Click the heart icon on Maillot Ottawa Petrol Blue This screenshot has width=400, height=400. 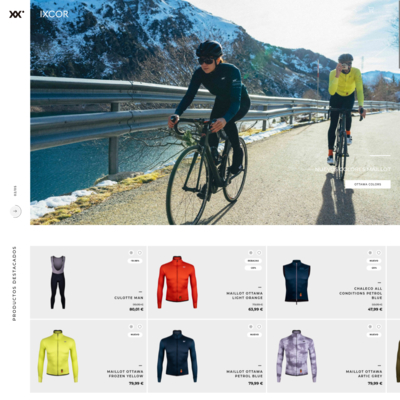(x=259, y=327)
